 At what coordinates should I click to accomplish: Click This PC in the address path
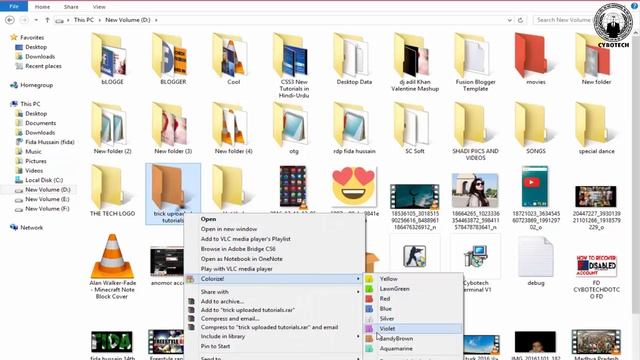(84, 20)
